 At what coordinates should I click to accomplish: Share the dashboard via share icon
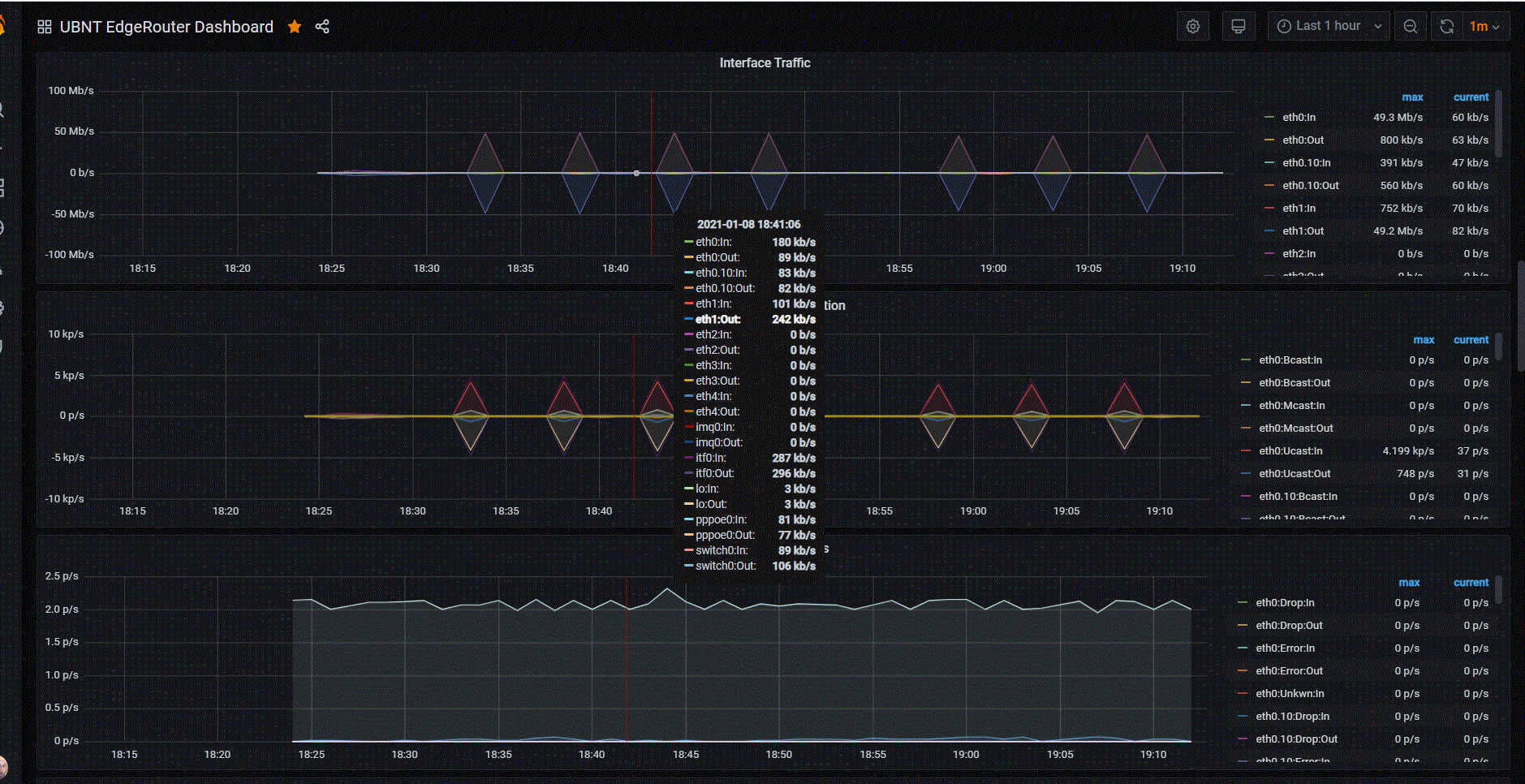coord(322,27)
